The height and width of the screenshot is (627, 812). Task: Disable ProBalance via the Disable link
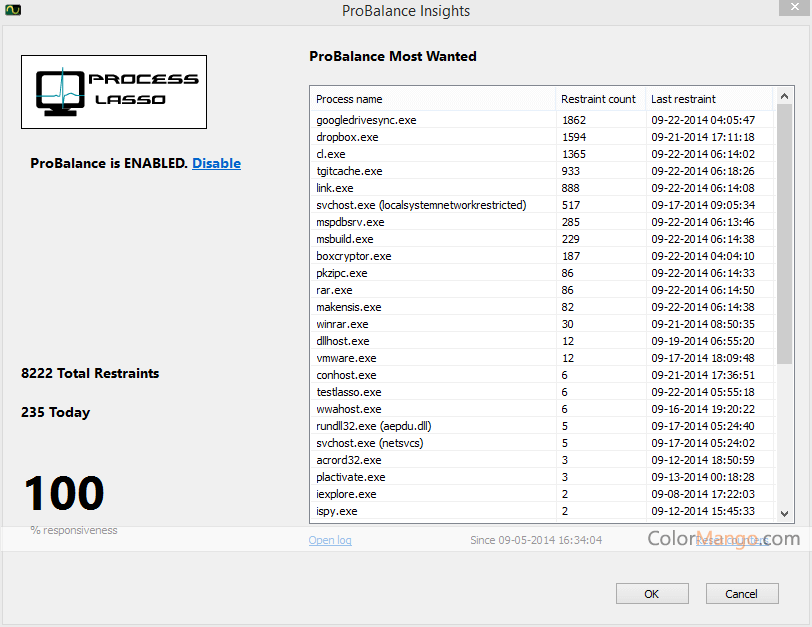(x=216, y=163)
